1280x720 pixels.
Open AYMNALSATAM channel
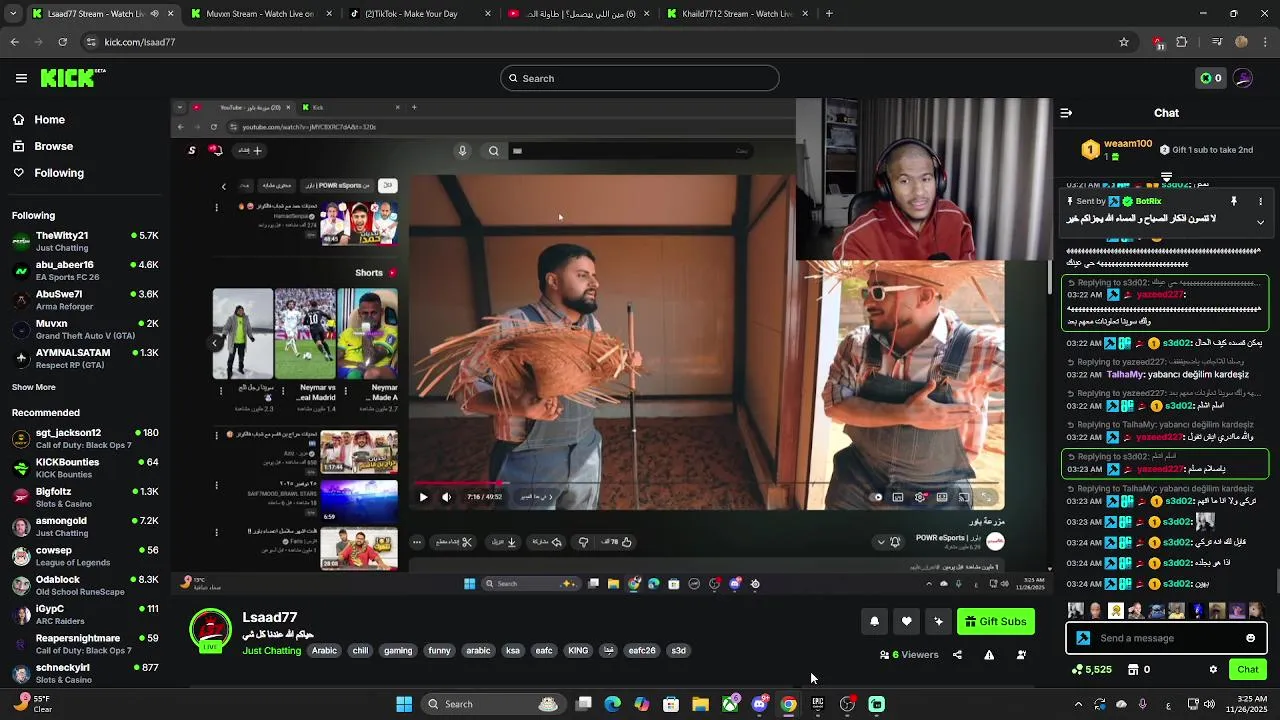[x=85, y=358]
